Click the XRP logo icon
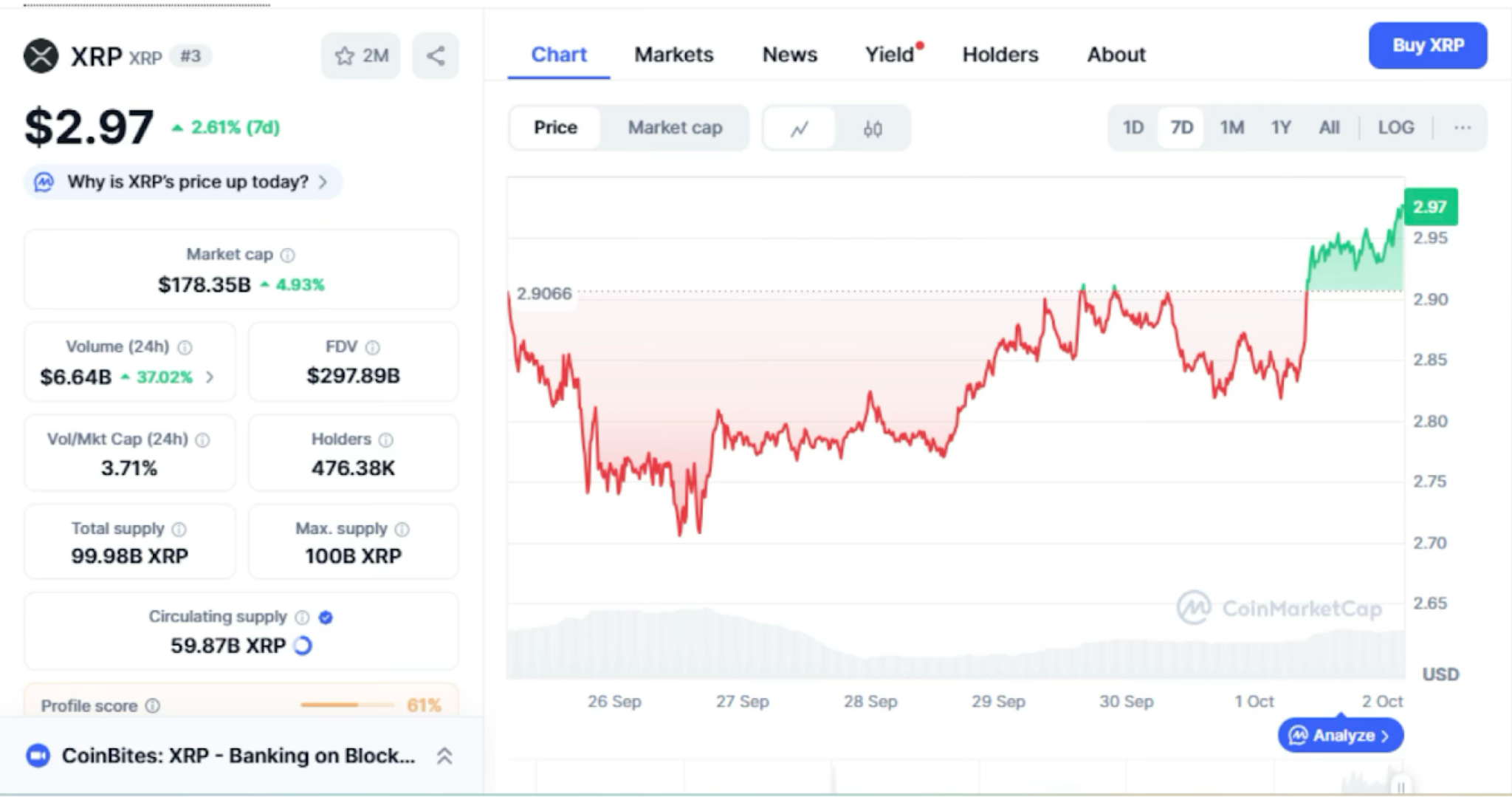The image size is (1512, 797). click(41, 56)
